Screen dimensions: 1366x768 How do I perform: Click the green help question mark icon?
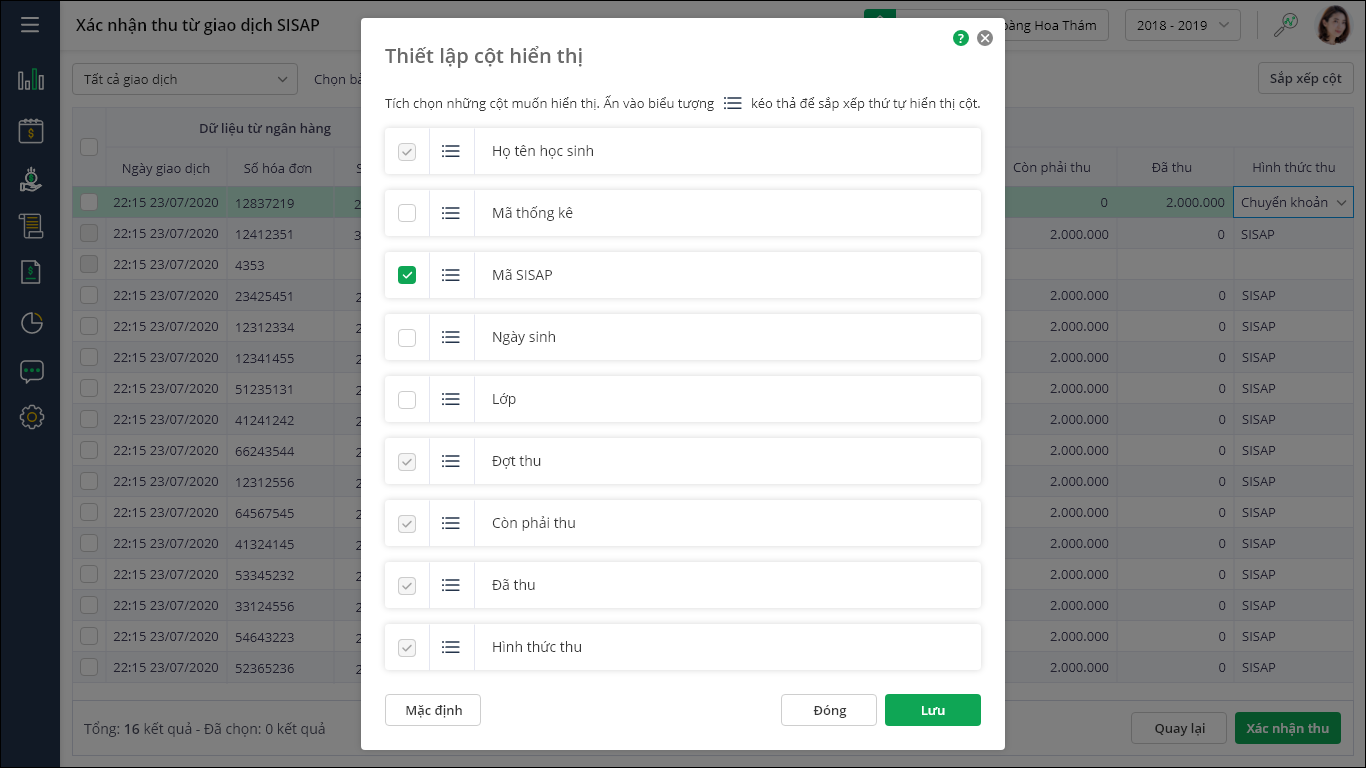click(x=961, y=38)
